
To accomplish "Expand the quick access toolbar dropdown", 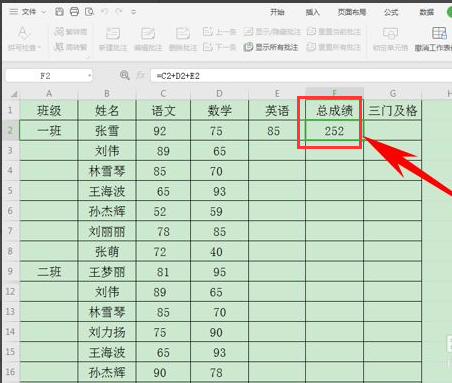I will coord(134,12).
